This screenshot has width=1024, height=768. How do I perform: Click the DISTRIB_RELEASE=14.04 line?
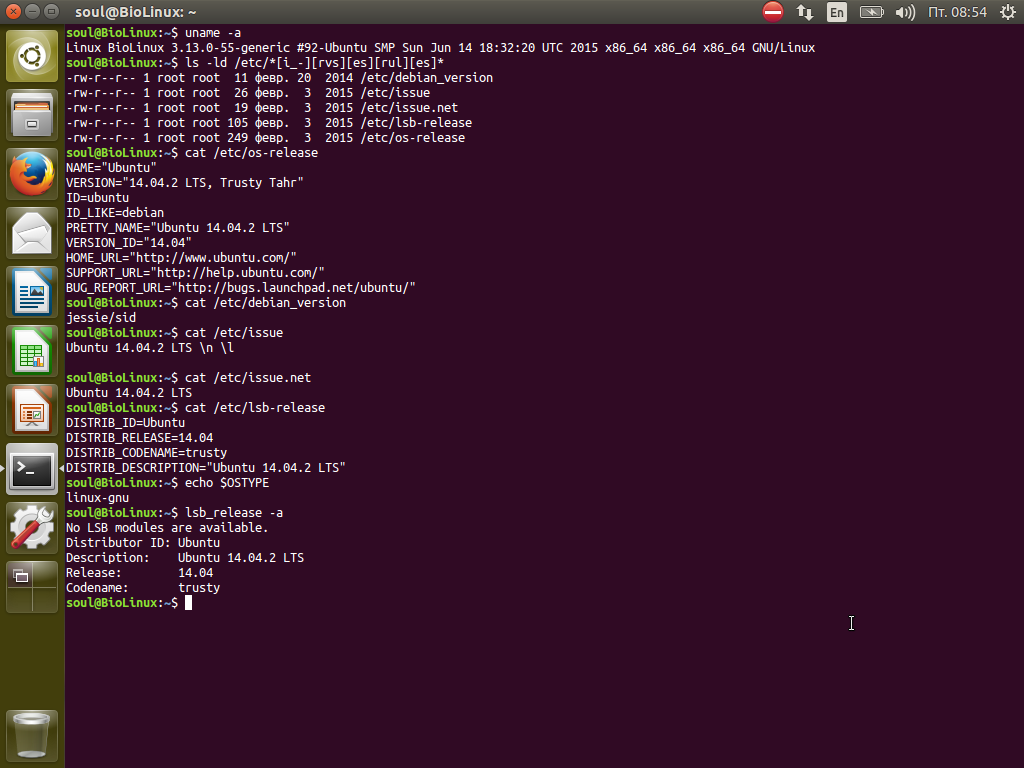(139, 438)
